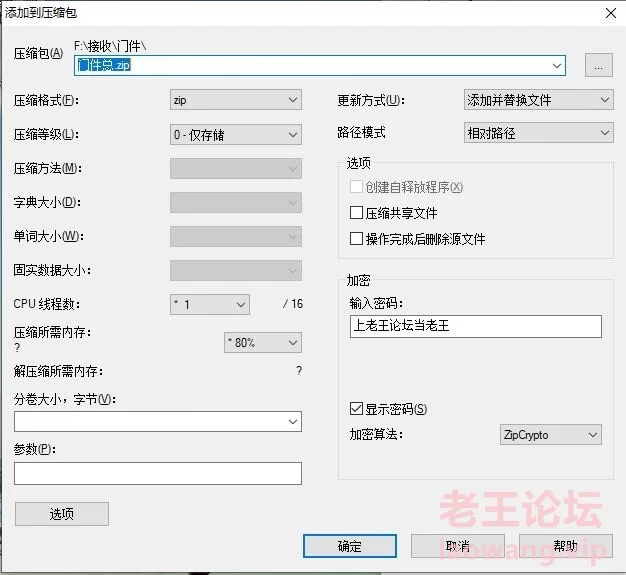Open the archive name dropdown arrow
Viewport: 626px width, 575px height.
click(557, 65)
